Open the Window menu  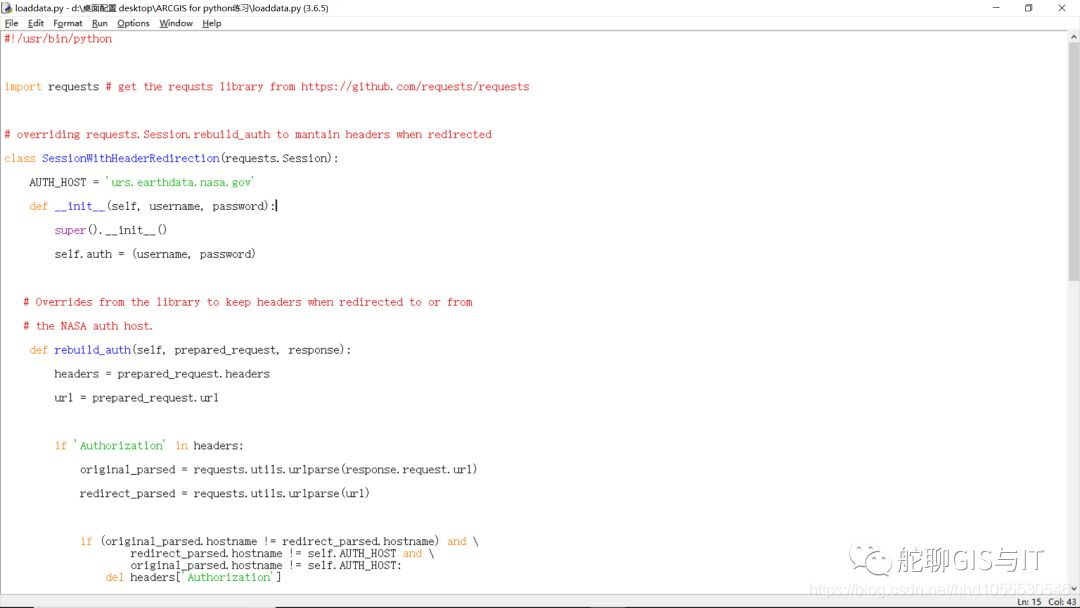tap(176, 23)
